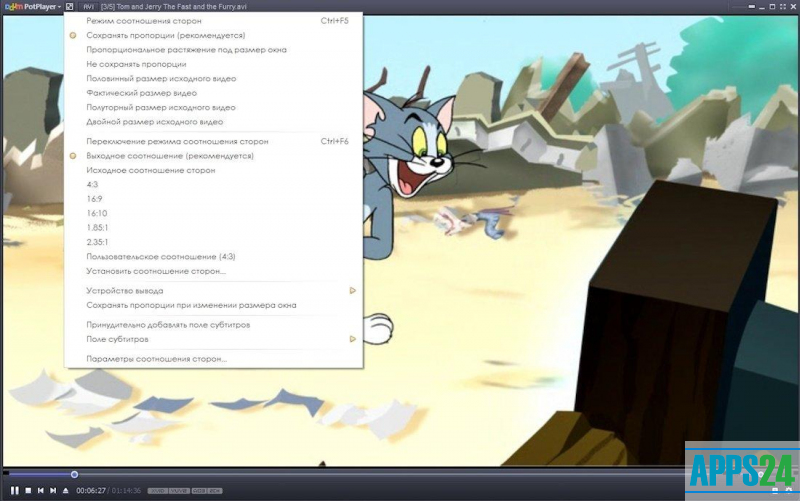
Task: Select 'Выходное соотношение (рекомендуется)' option
Action: coord(170,156)
